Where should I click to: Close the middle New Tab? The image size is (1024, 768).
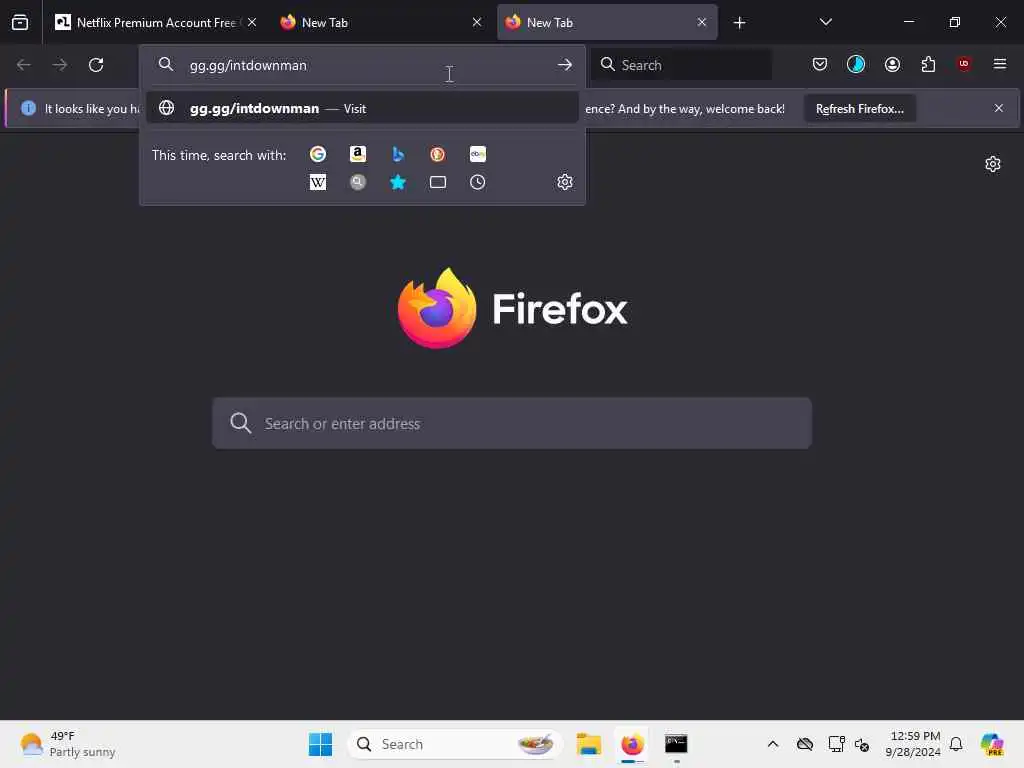point(477,22)
